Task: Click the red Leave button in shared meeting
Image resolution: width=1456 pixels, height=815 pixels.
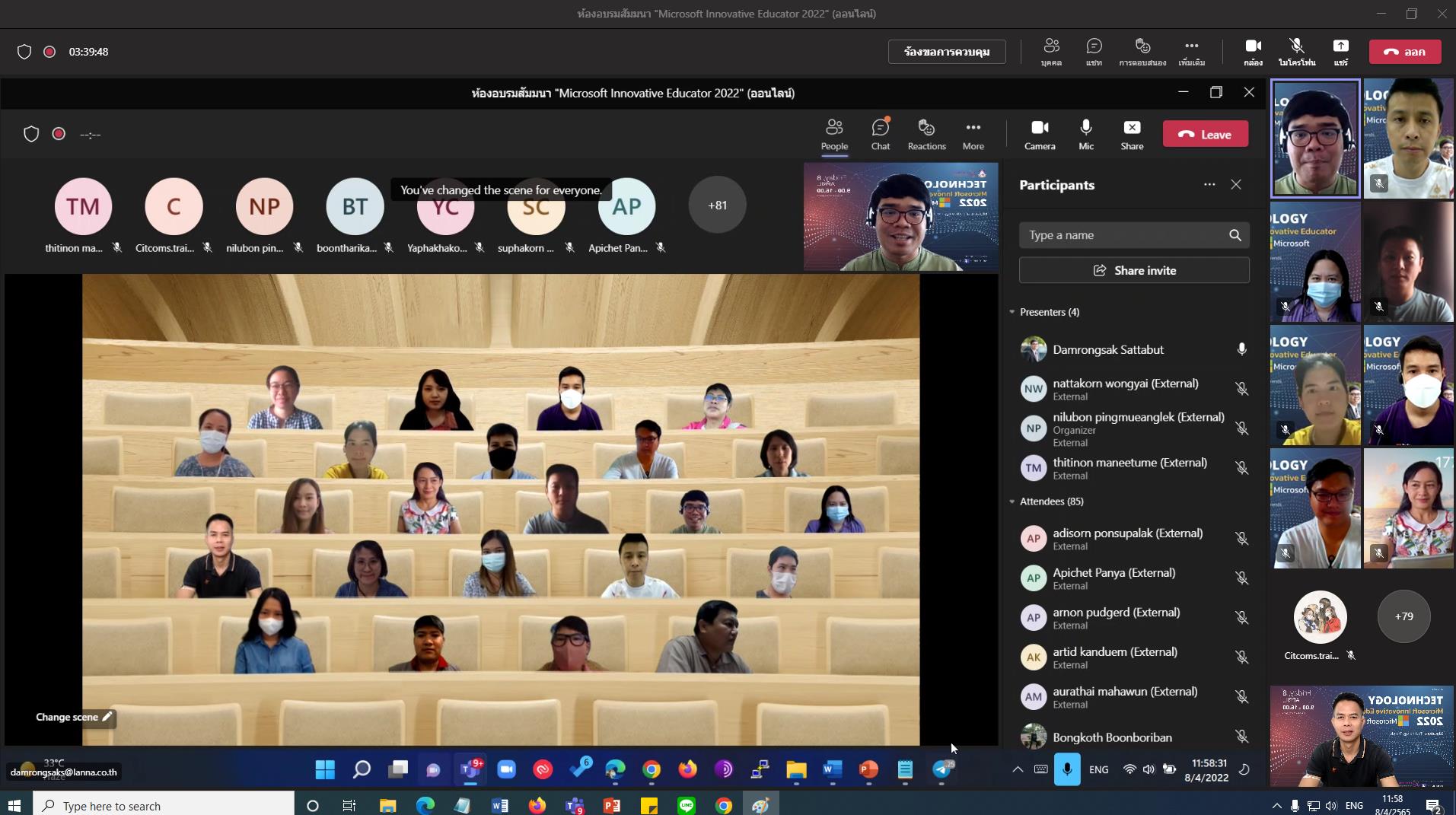Action: point(1206,134)
